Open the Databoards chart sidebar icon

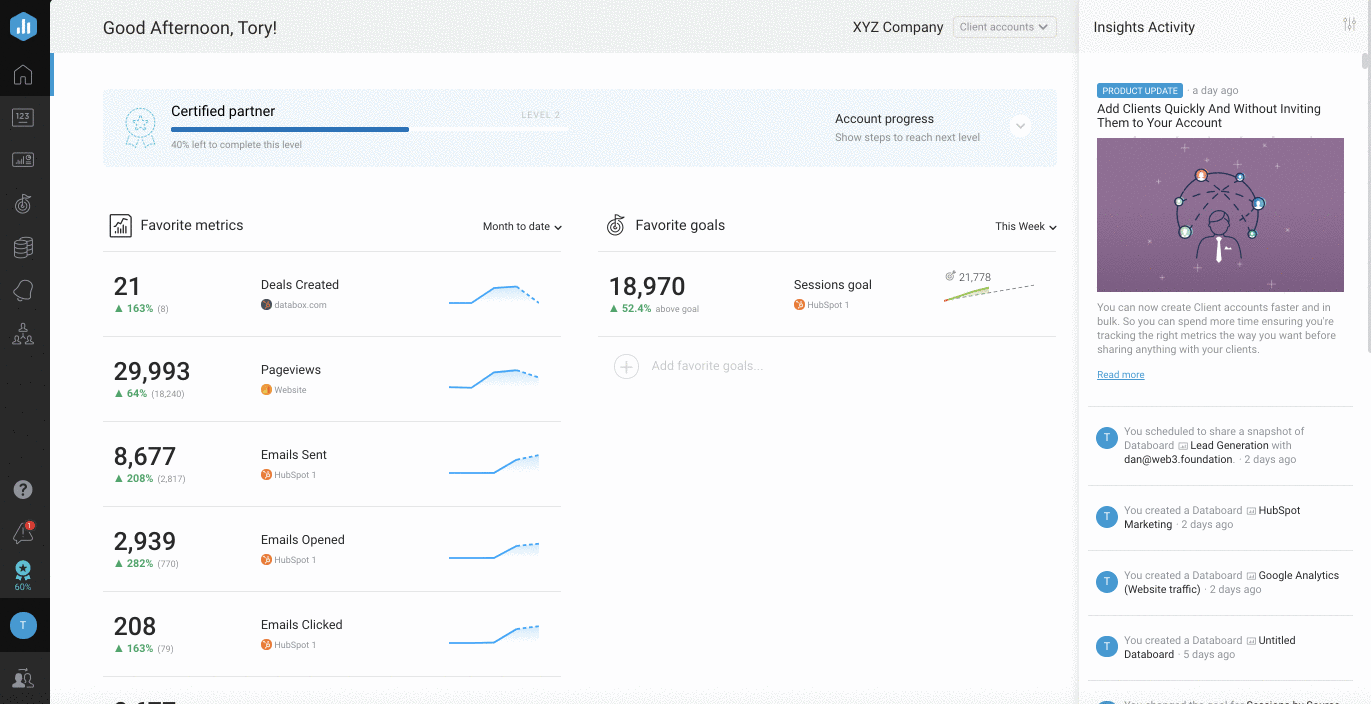23,160
